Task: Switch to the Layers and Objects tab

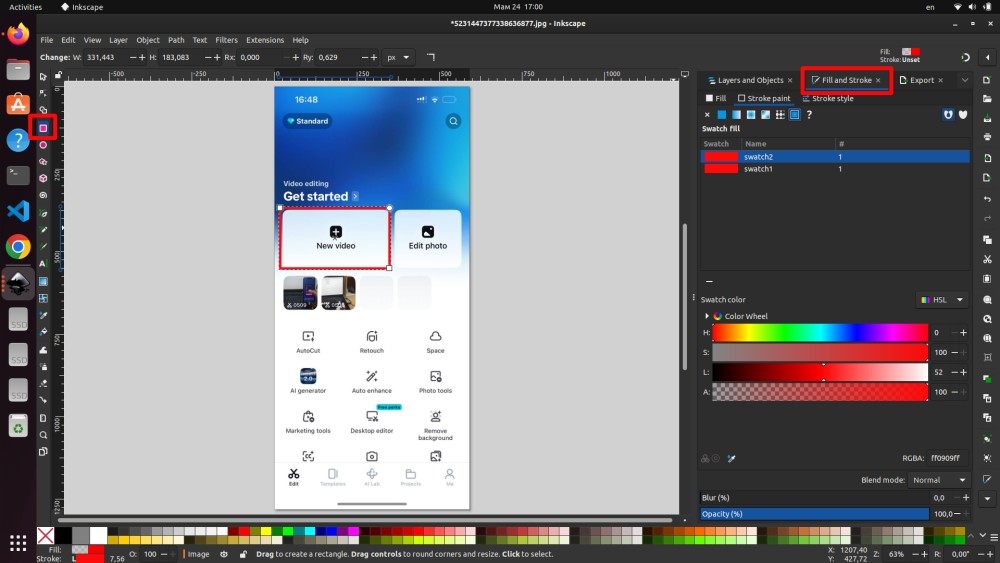Action: click(750, 80)
